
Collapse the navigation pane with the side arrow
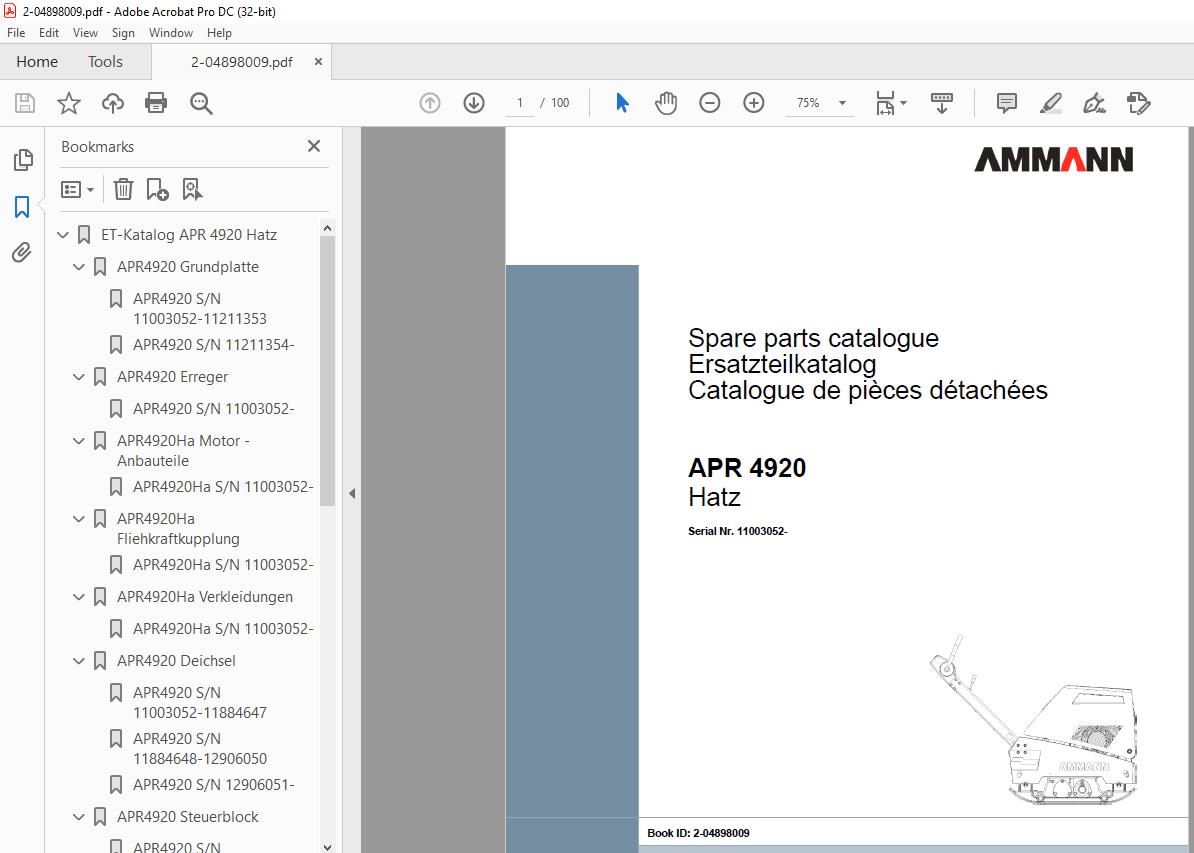click(352, 494)
